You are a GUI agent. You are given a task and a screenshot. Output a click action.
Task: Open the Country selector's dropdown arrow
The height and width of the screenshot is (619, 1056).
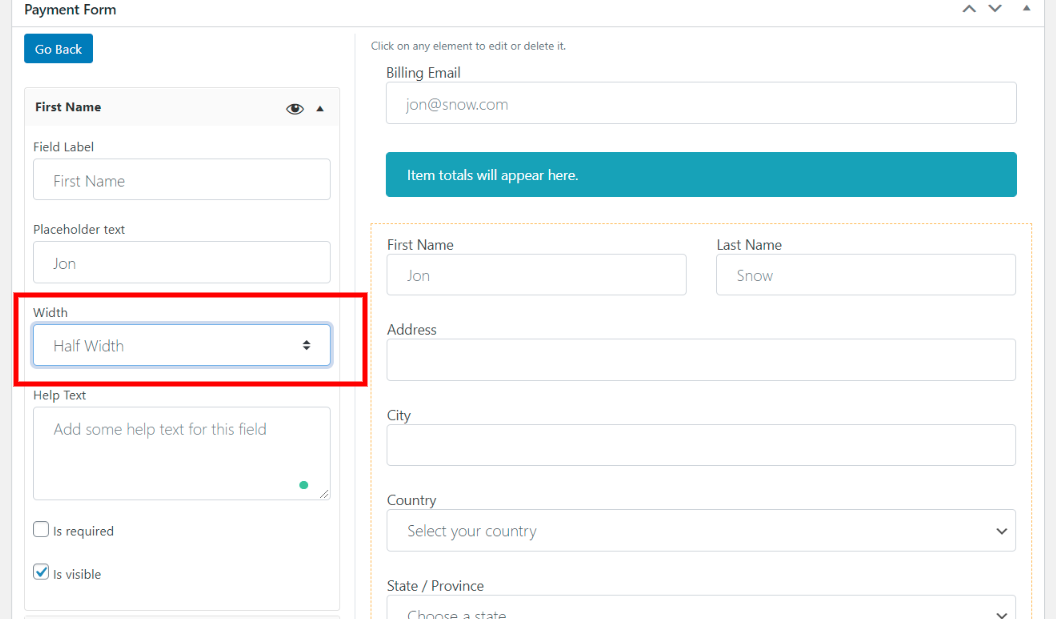click(1001, 531)
